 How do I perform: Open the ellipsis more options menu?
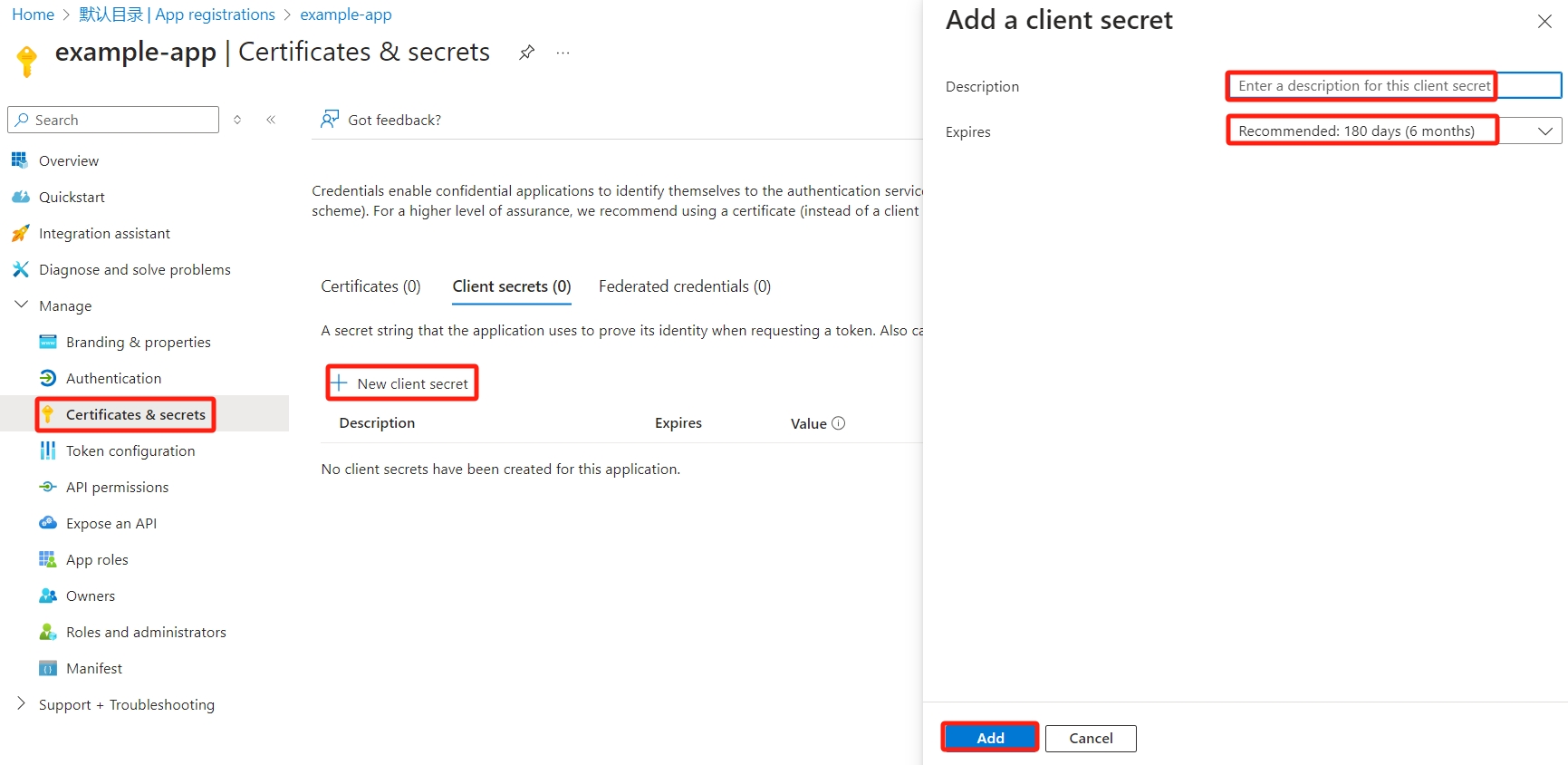(x=563, y=53)
